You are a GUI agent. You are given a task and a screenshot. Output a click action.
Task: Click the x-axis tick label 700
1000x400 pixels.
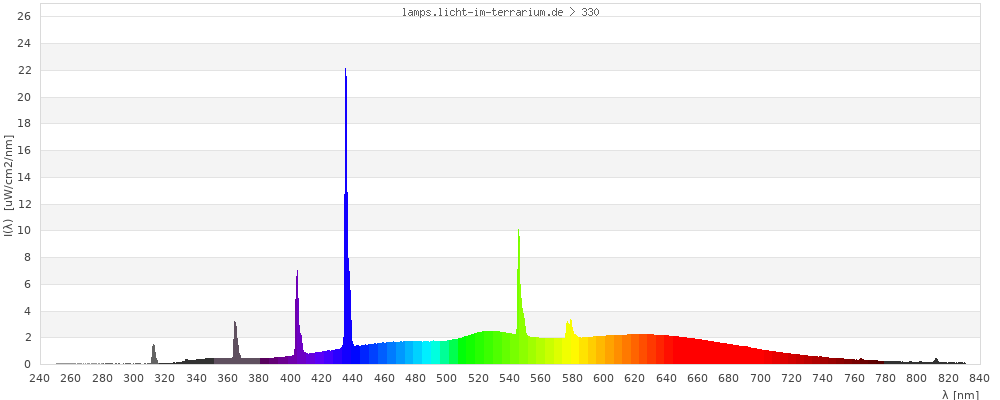760,378
